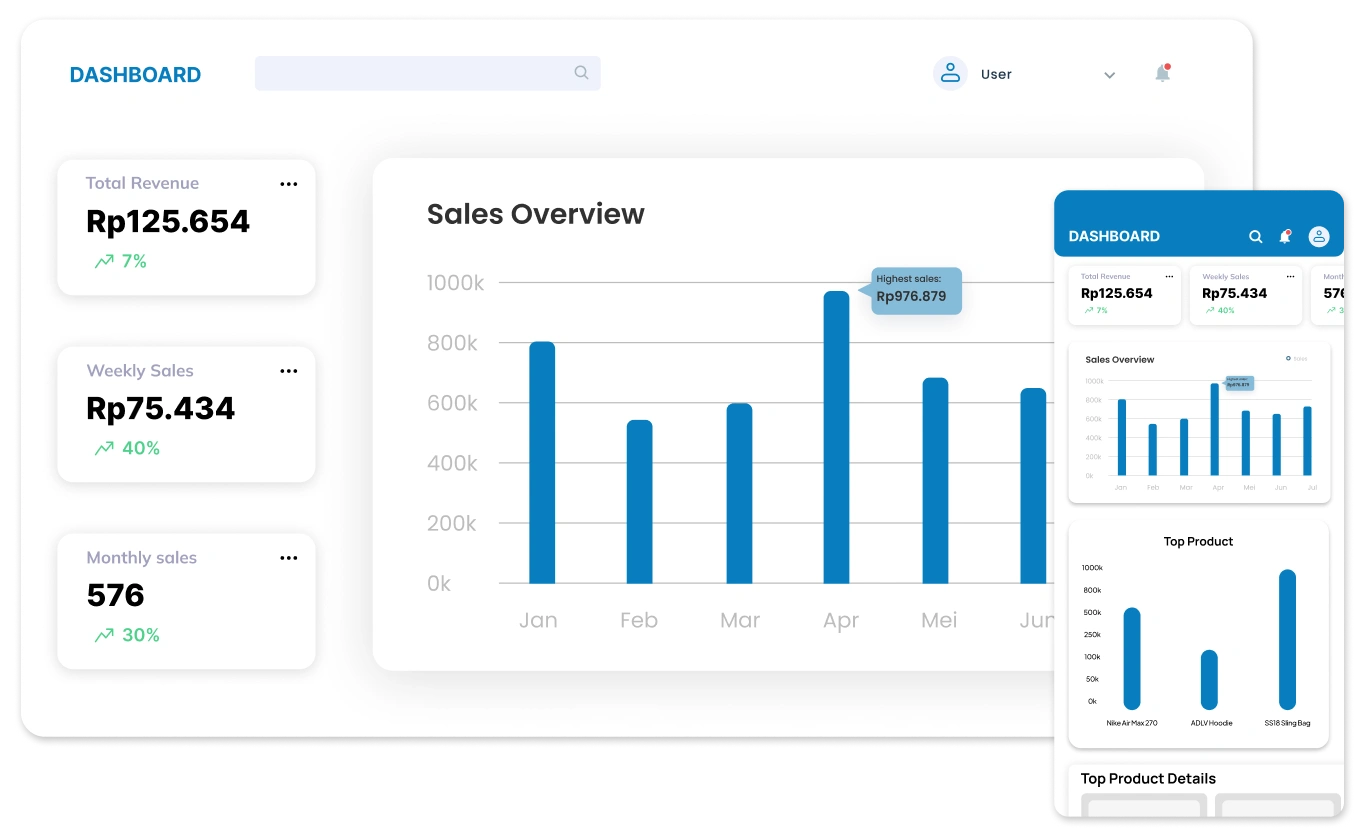Click the green trend arrow under Total Revenue
This screenshot has height=836, width=1367.
(104, 262)
